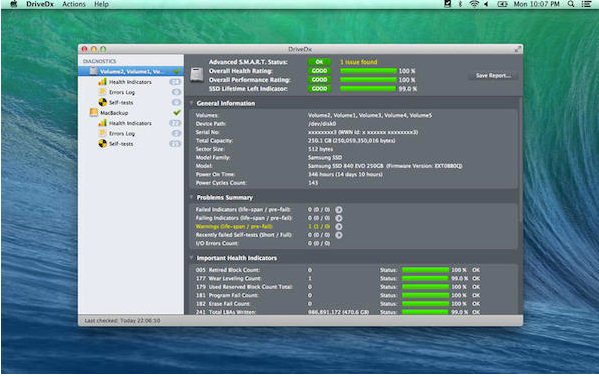Open the Wi-Fi status menu

pos(474,4)
